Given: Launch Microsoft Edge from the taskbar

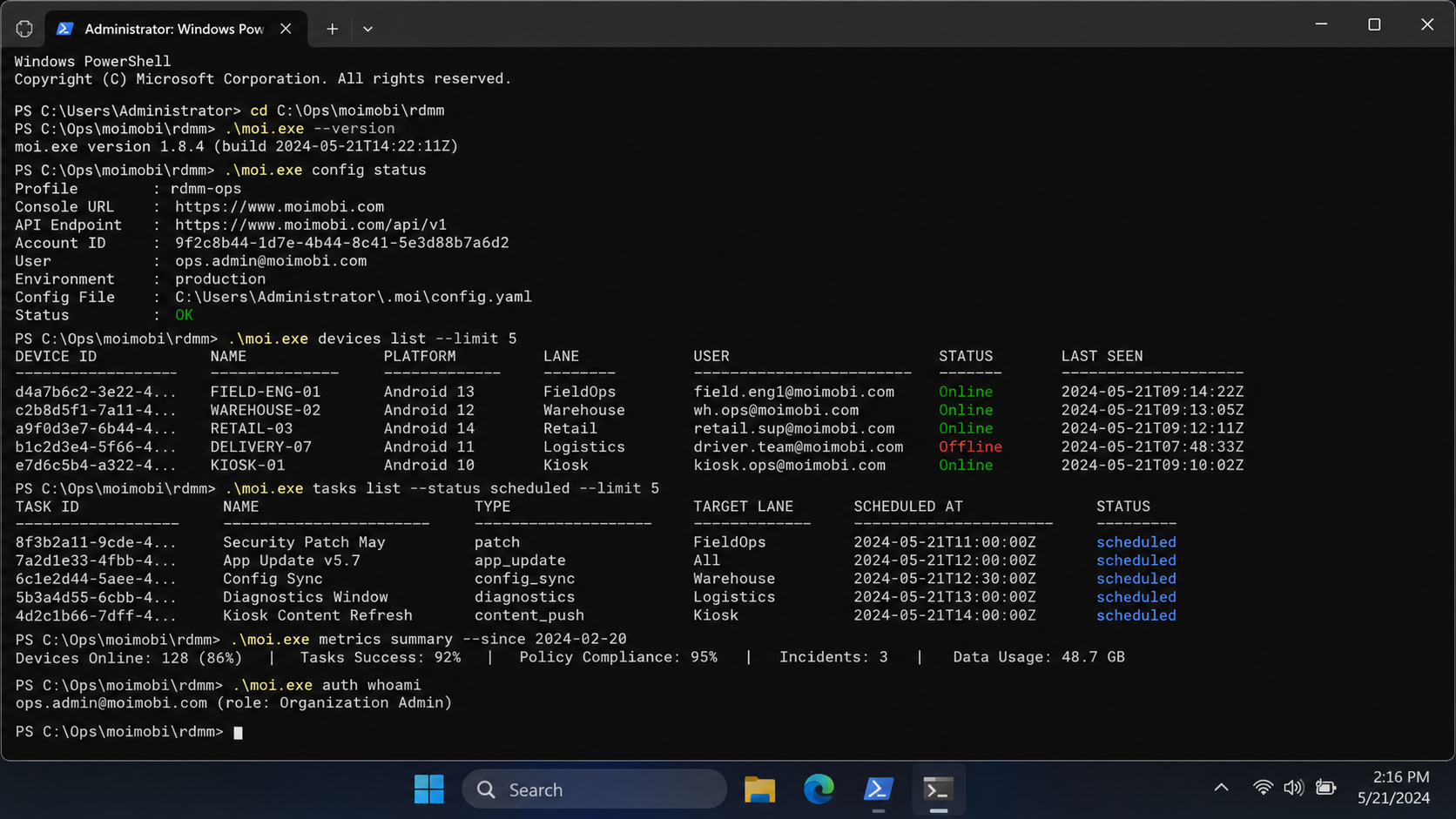Looking at the screenshot, I should pos(819,789).
